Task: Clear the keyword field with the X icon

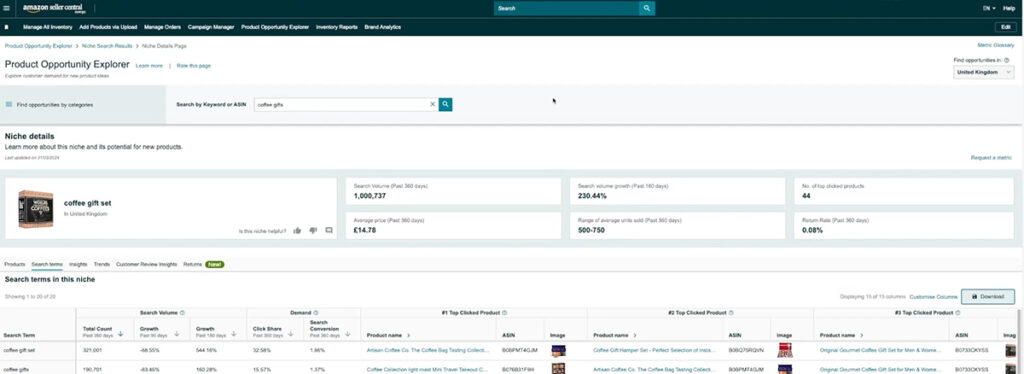Action: tap(432, 104)
